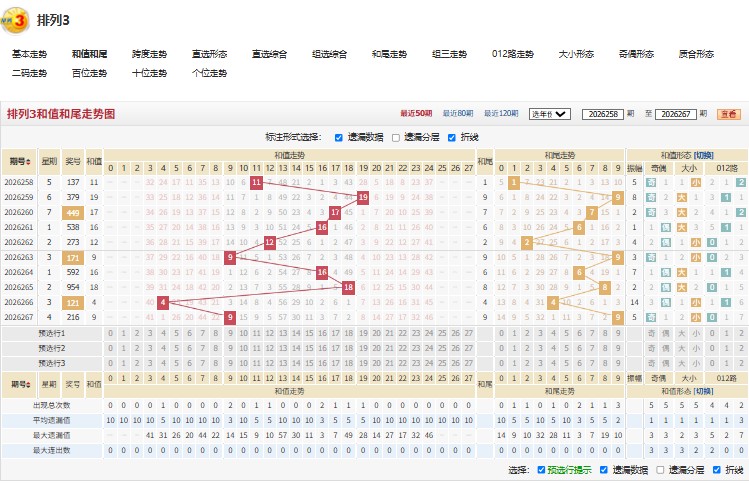Select 和值 10 in 预选行1 row
This screenshot has height=483, width=749.
244,333
